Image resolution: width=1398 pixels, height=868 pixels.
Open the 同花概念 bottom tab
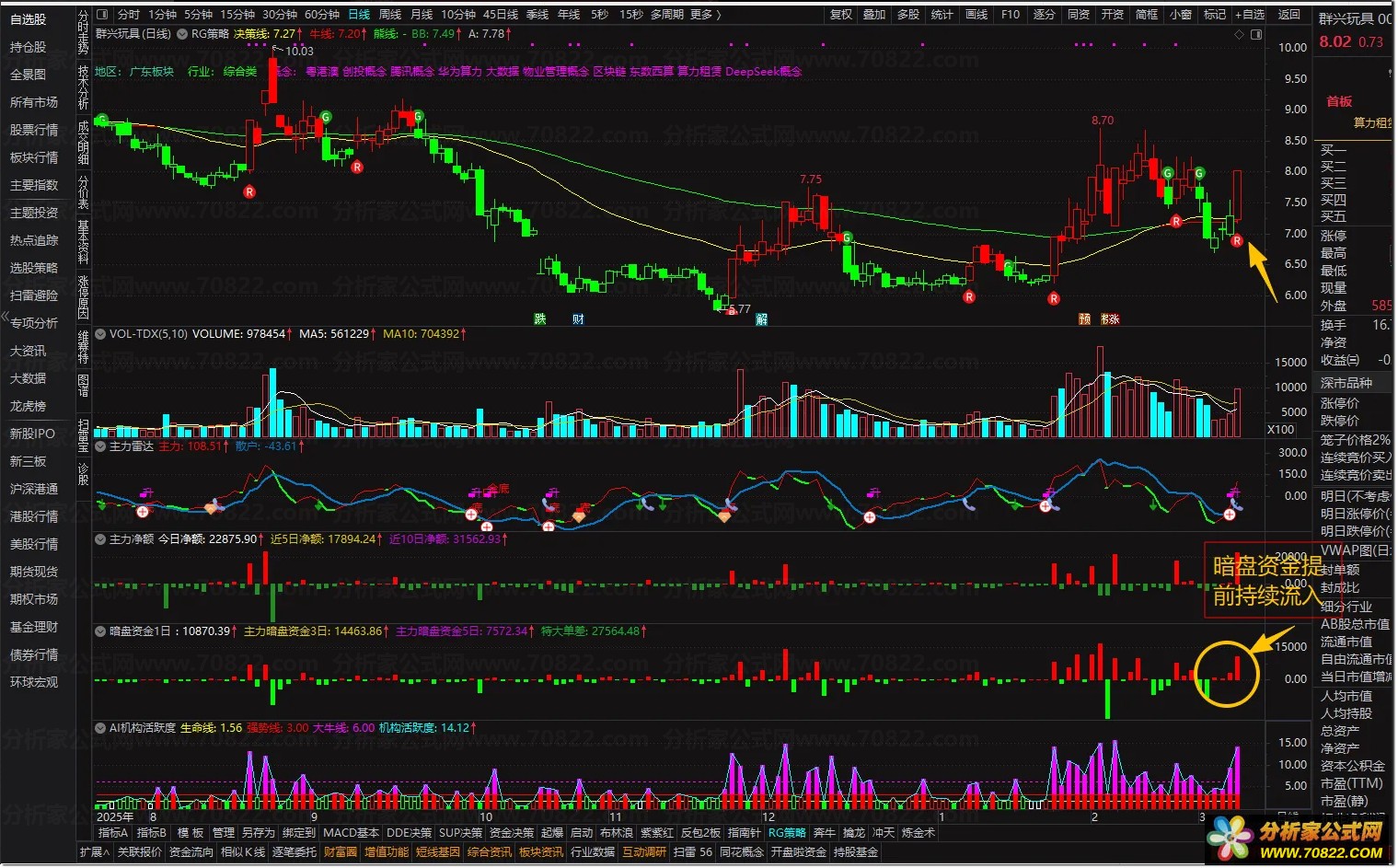pyautogui.click(x=742, y=852)
